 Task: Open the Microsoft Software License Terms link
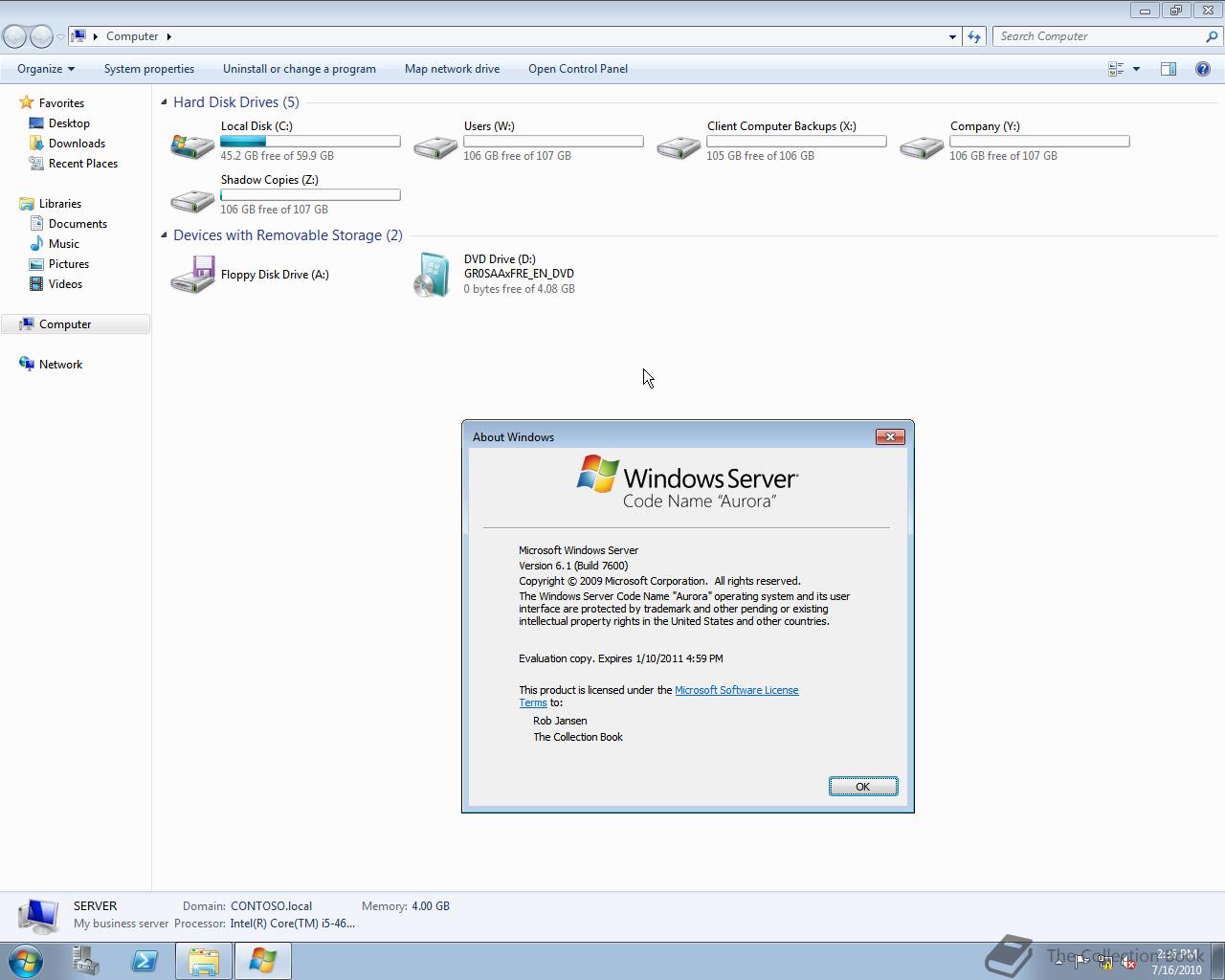[737, 689]
